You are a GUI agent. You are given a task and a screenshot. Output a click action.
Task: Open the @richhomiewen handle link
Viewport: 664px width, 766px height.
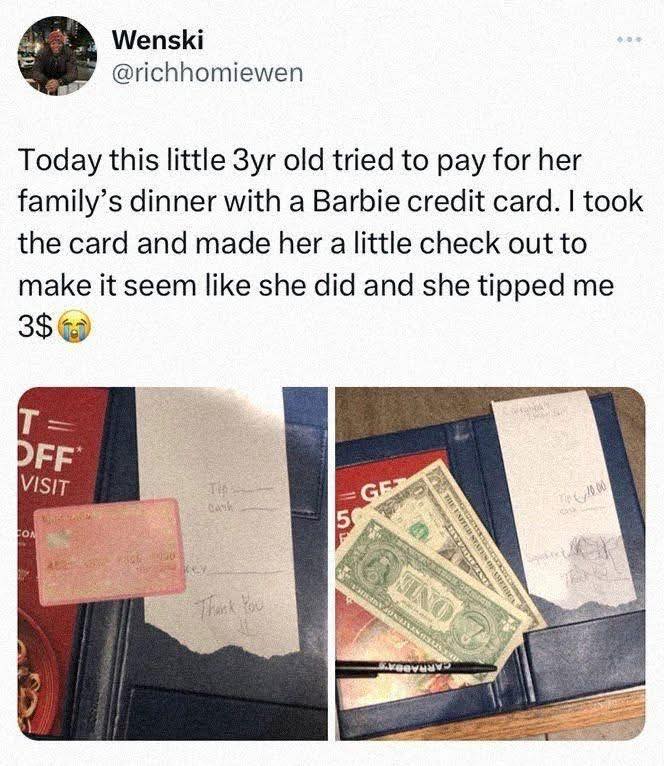tap(208, 73)
